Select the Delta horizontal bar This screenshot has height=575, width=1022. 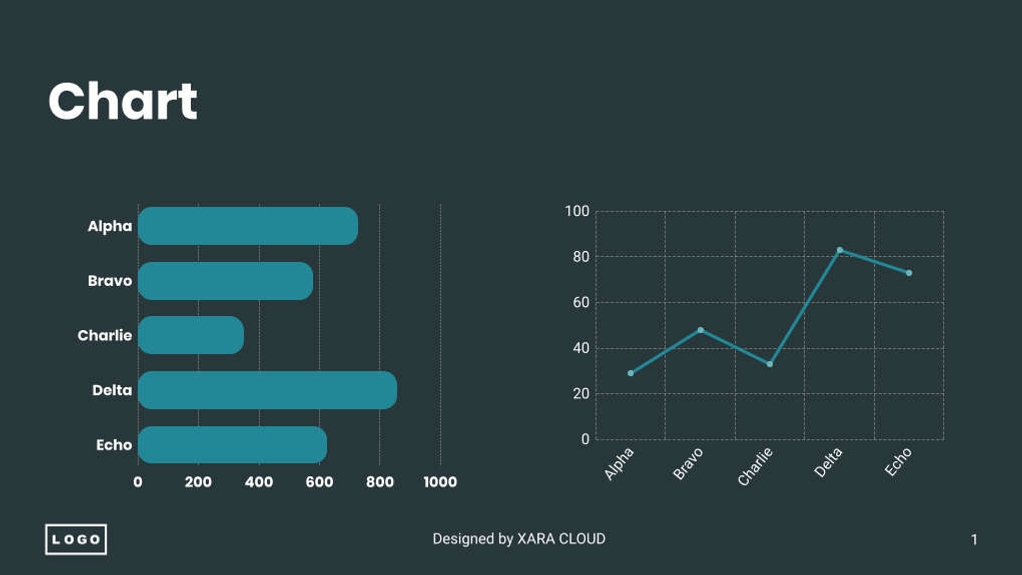pos(267,390)
